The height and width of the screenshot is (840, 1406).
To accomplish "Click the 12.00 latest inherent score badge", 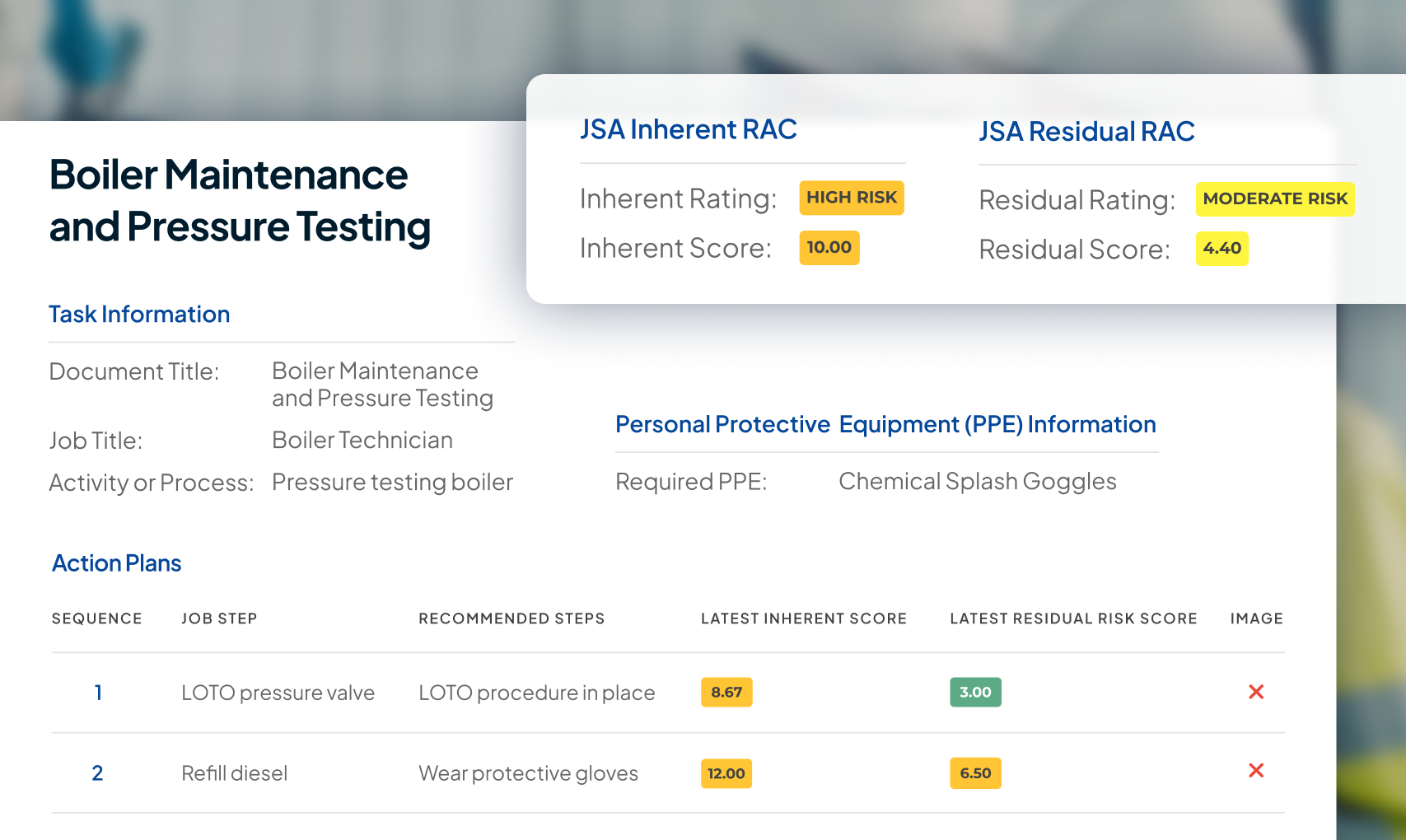I will [x=726, y=773].
